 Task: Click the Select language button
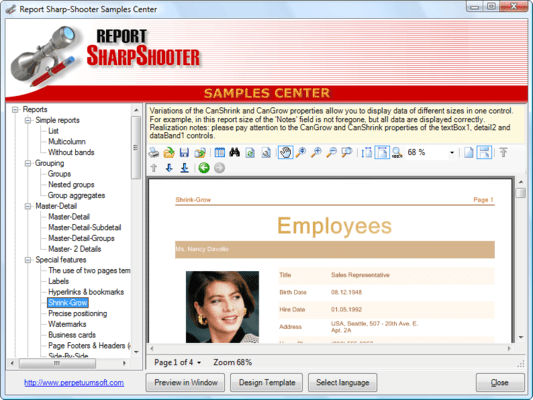click(x=343, y=383)
